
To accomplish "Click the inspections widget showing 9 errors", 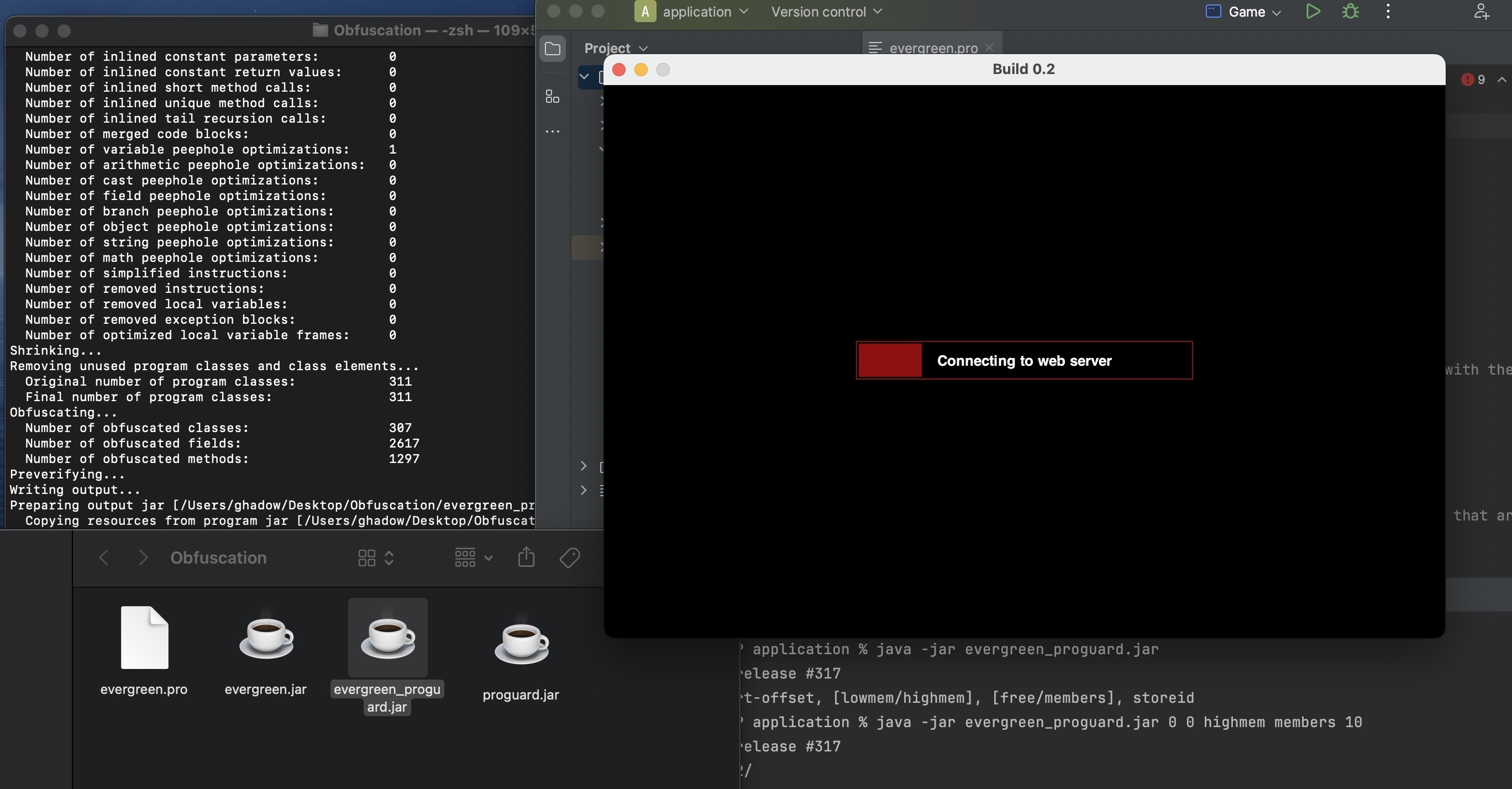I will click(x=1472, y=79).
